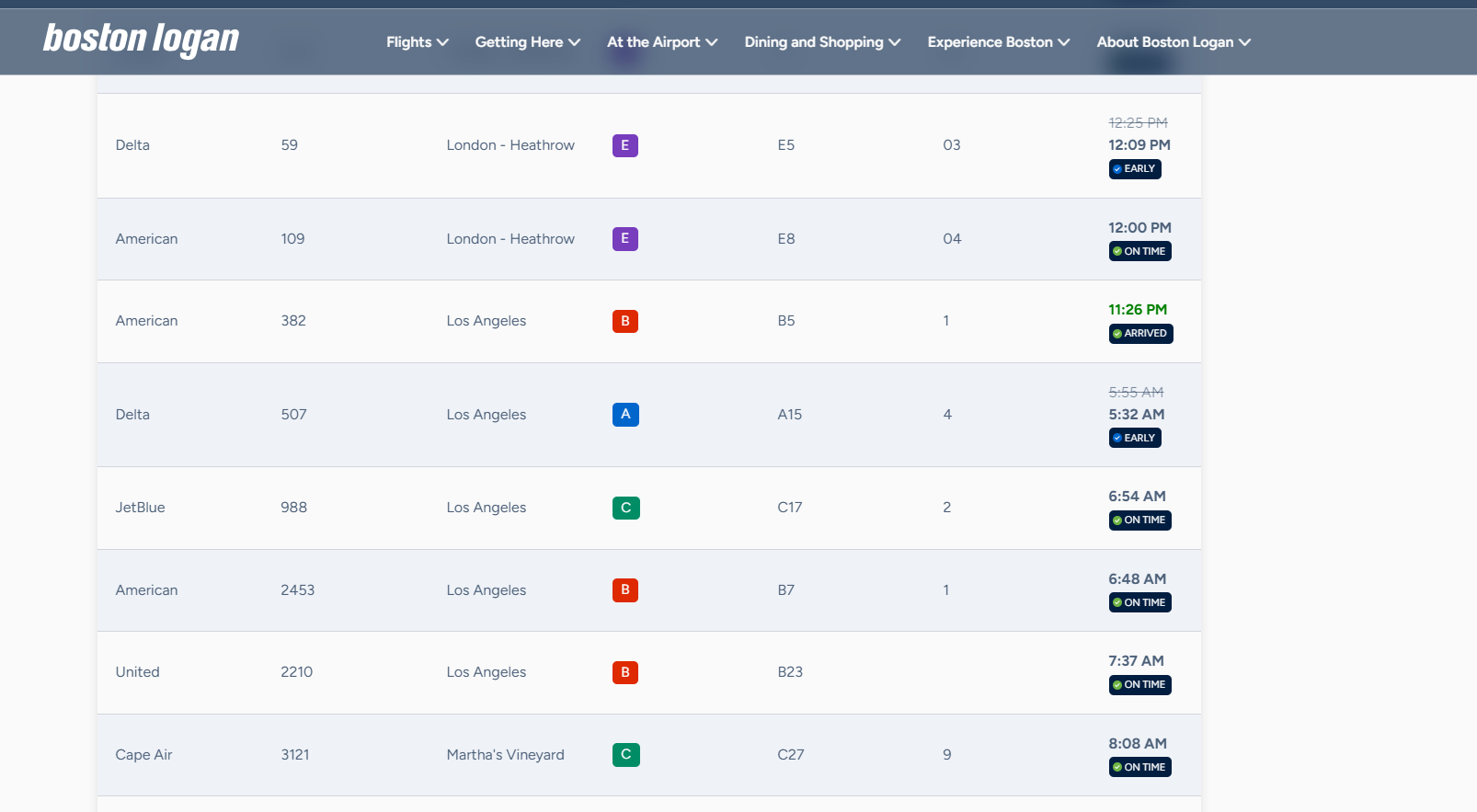
Task: Click terminal C icon for JetBlue 988
Action: [x=626, y=508]
